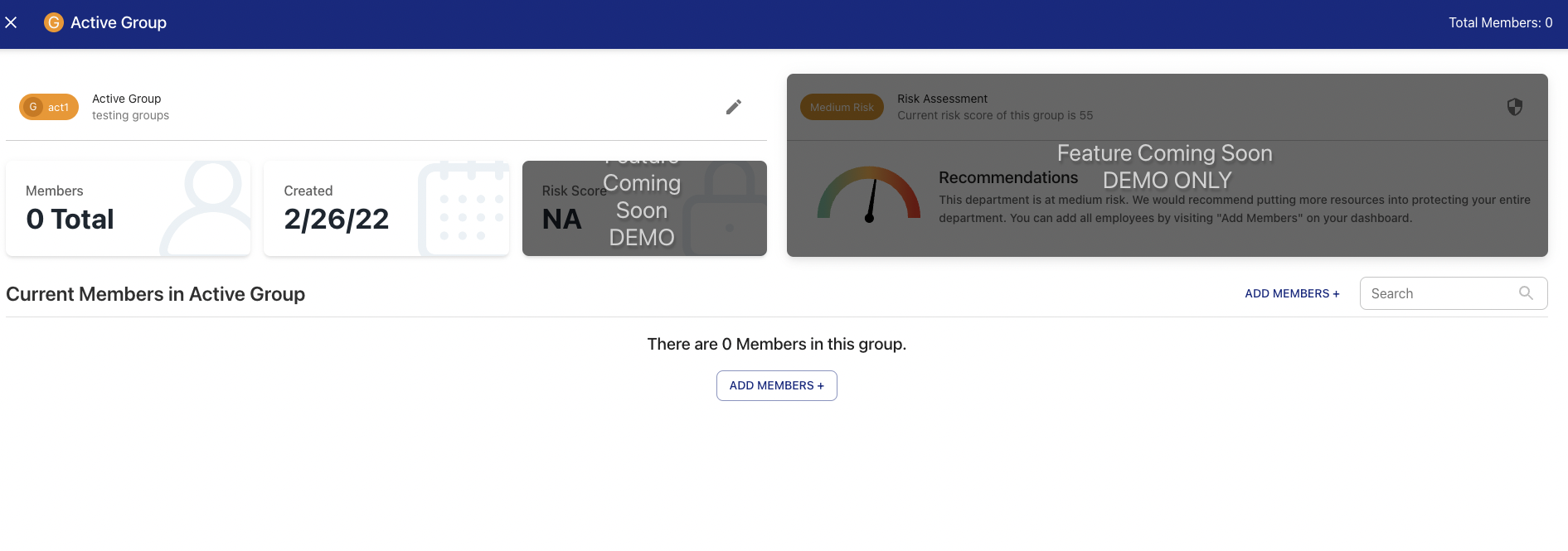1568x551 pixels.
Task: Click the Total Members: 0 text
Action: click(x=1501, y=23)
